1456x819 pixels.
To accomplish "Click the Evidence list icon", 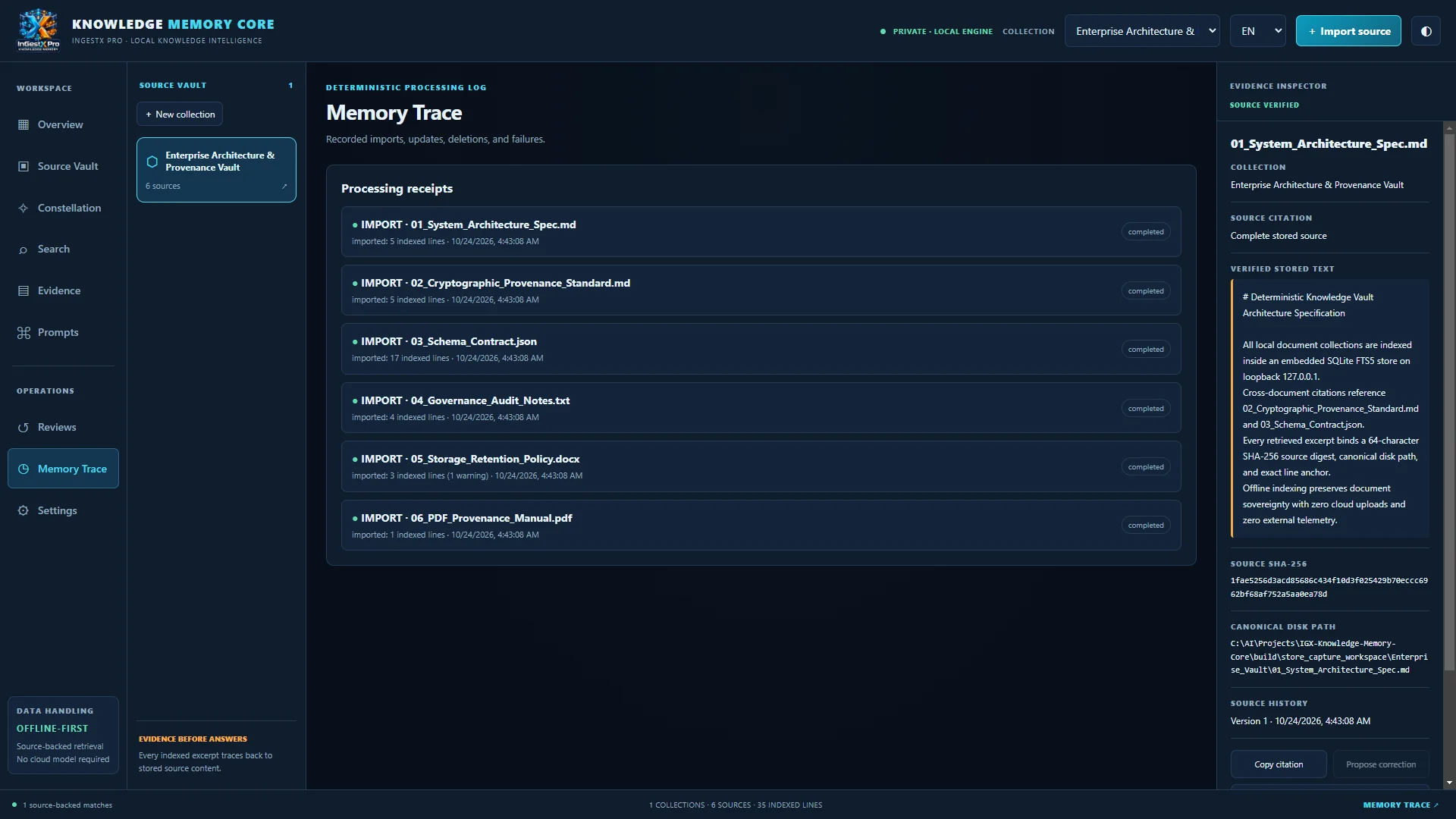I will point(24,290).
